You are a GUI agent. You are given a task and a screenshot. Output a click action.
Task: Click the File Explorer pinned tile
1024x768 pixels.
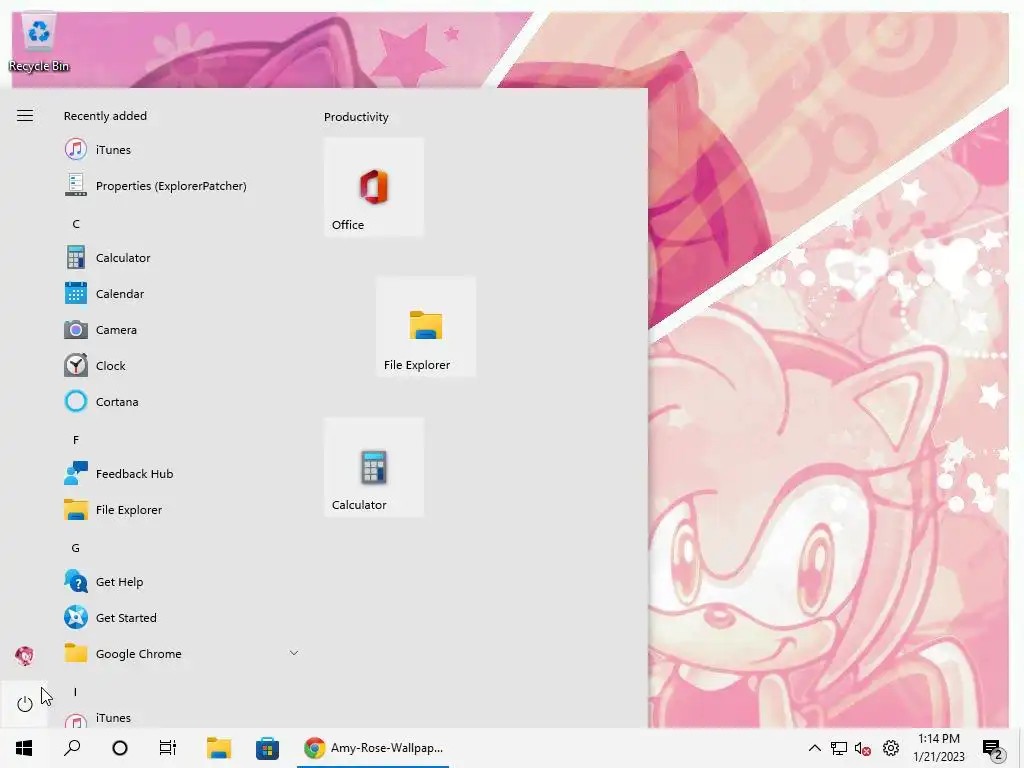426,327
